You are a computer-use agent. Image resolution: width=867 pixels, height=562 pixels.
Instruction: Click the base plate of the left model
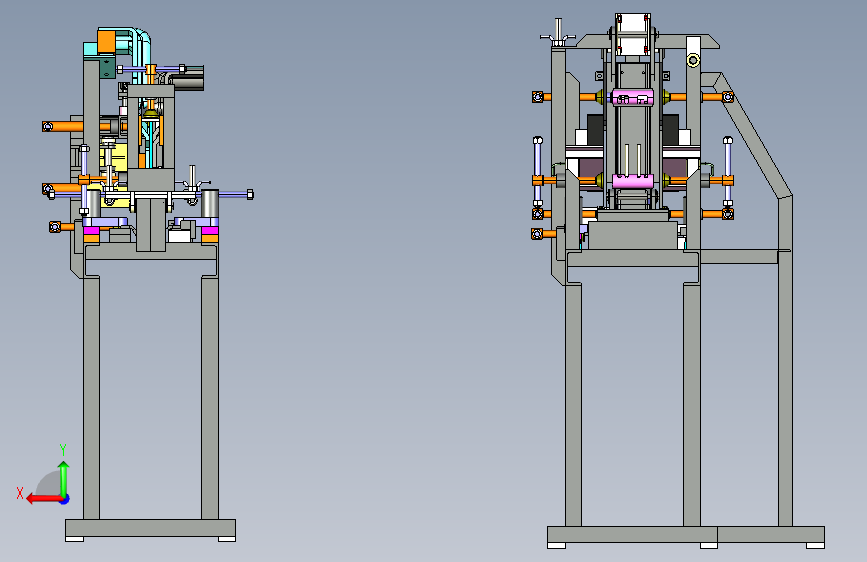click(x=150, y=528)
